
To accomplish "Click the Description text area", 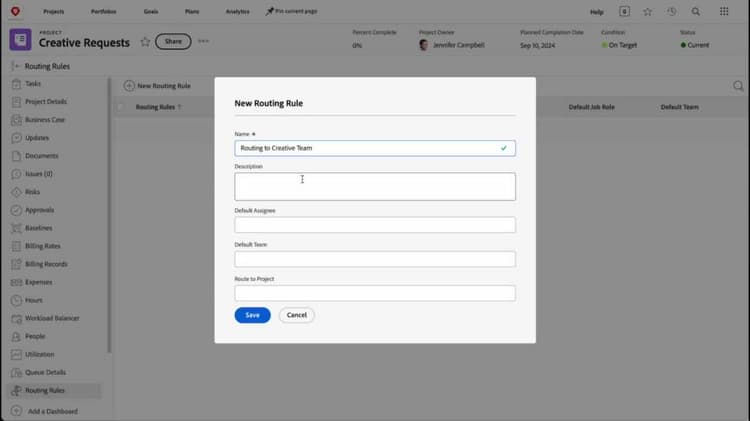I will (x=375, y=187).
